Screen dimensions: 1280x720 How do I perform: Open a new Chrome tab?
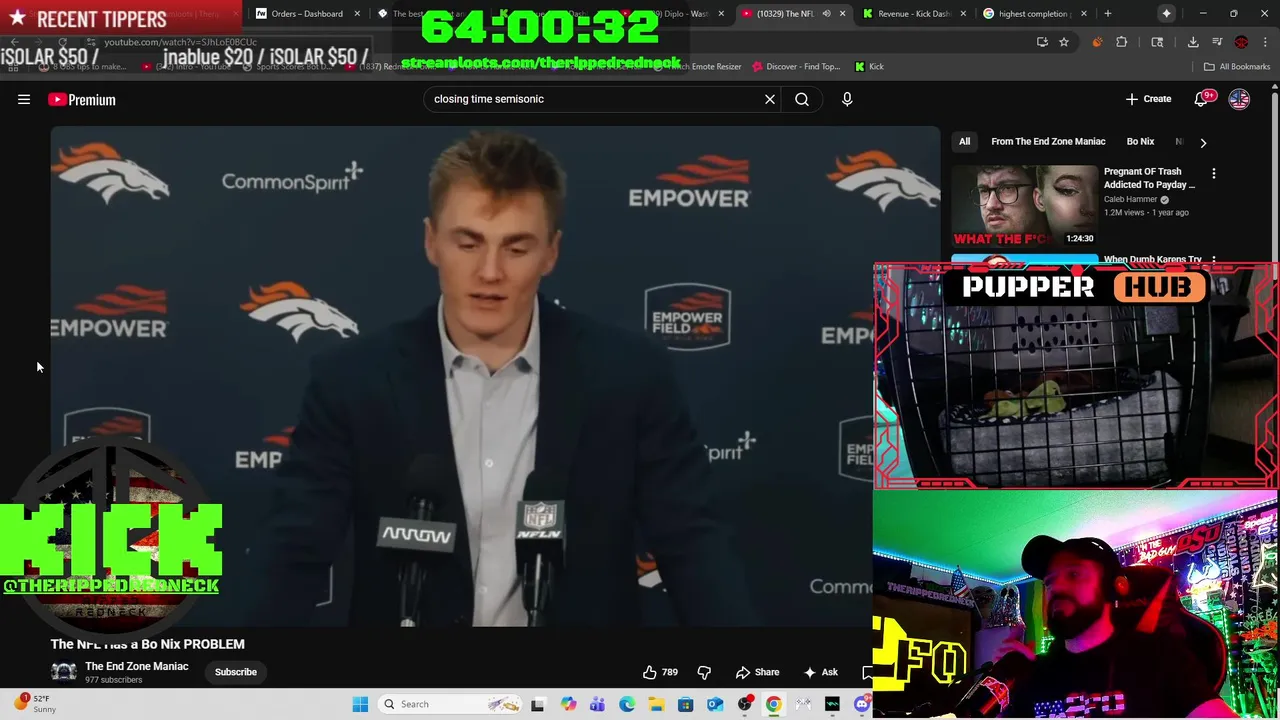click(x=1108, y=14)
